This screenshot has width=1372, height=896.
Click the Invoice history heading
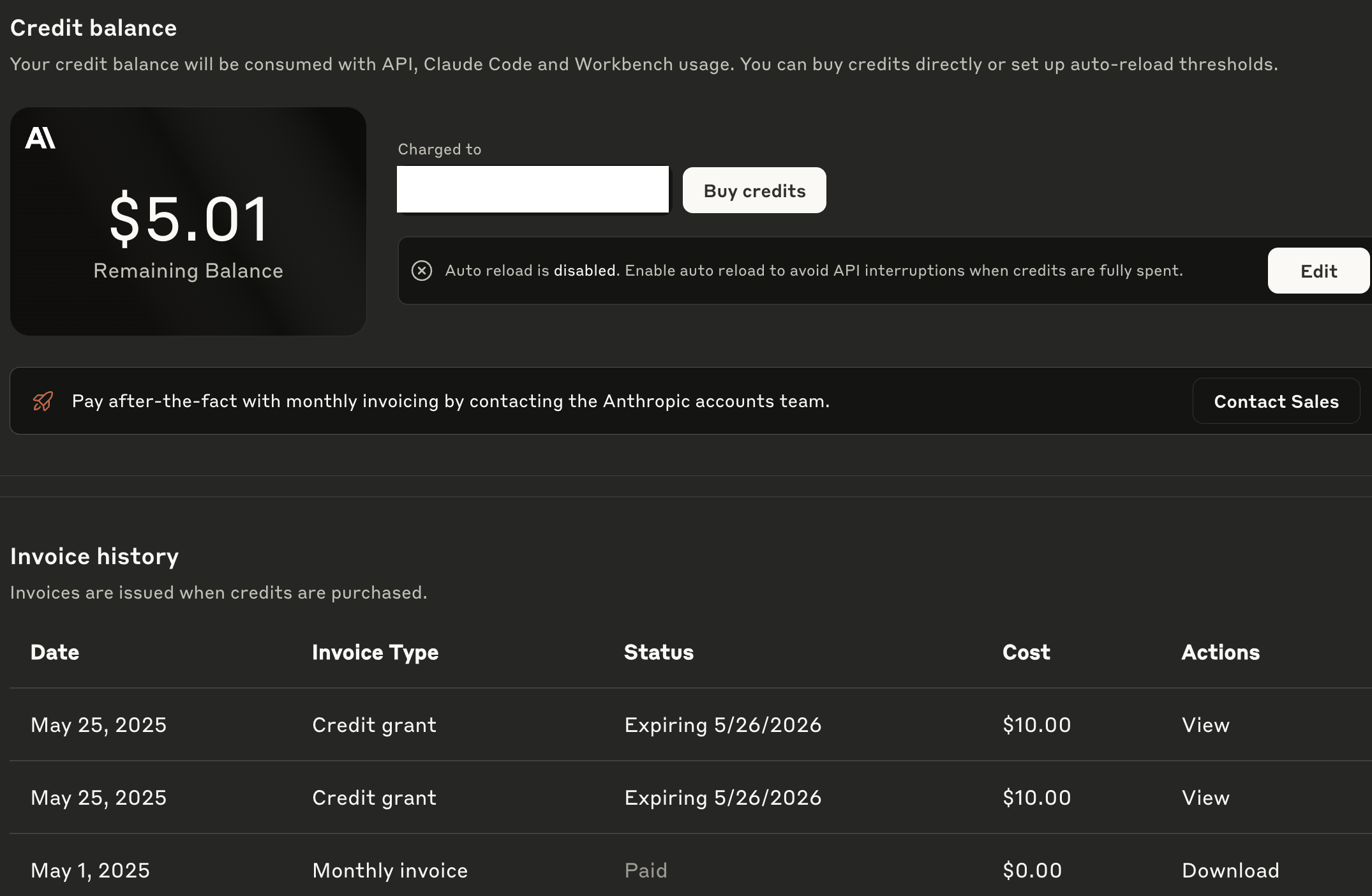pyautogui.click(x=94, y=556)
